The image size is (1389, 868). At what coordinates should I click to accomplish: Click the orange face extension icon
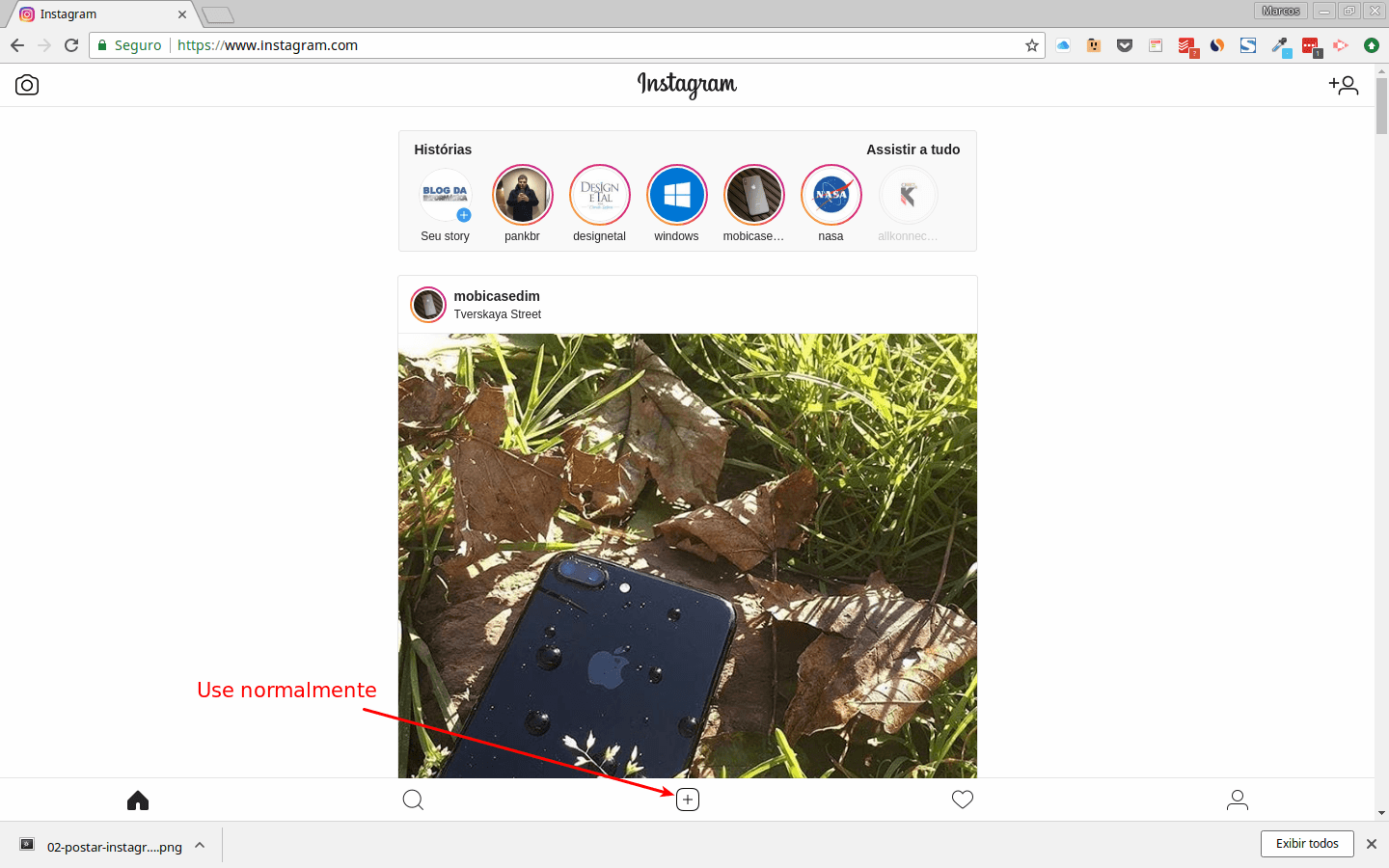(x=1094, y=45)
